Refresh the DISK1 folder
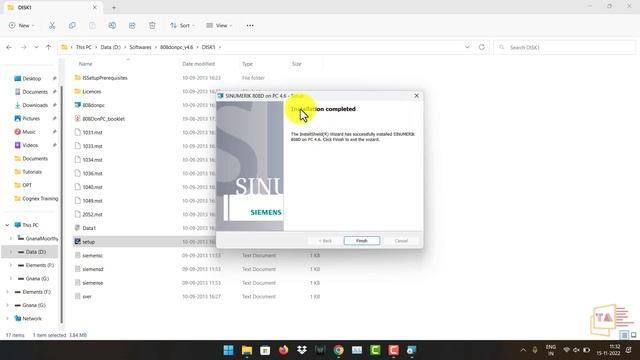 (x=482, y=47)
